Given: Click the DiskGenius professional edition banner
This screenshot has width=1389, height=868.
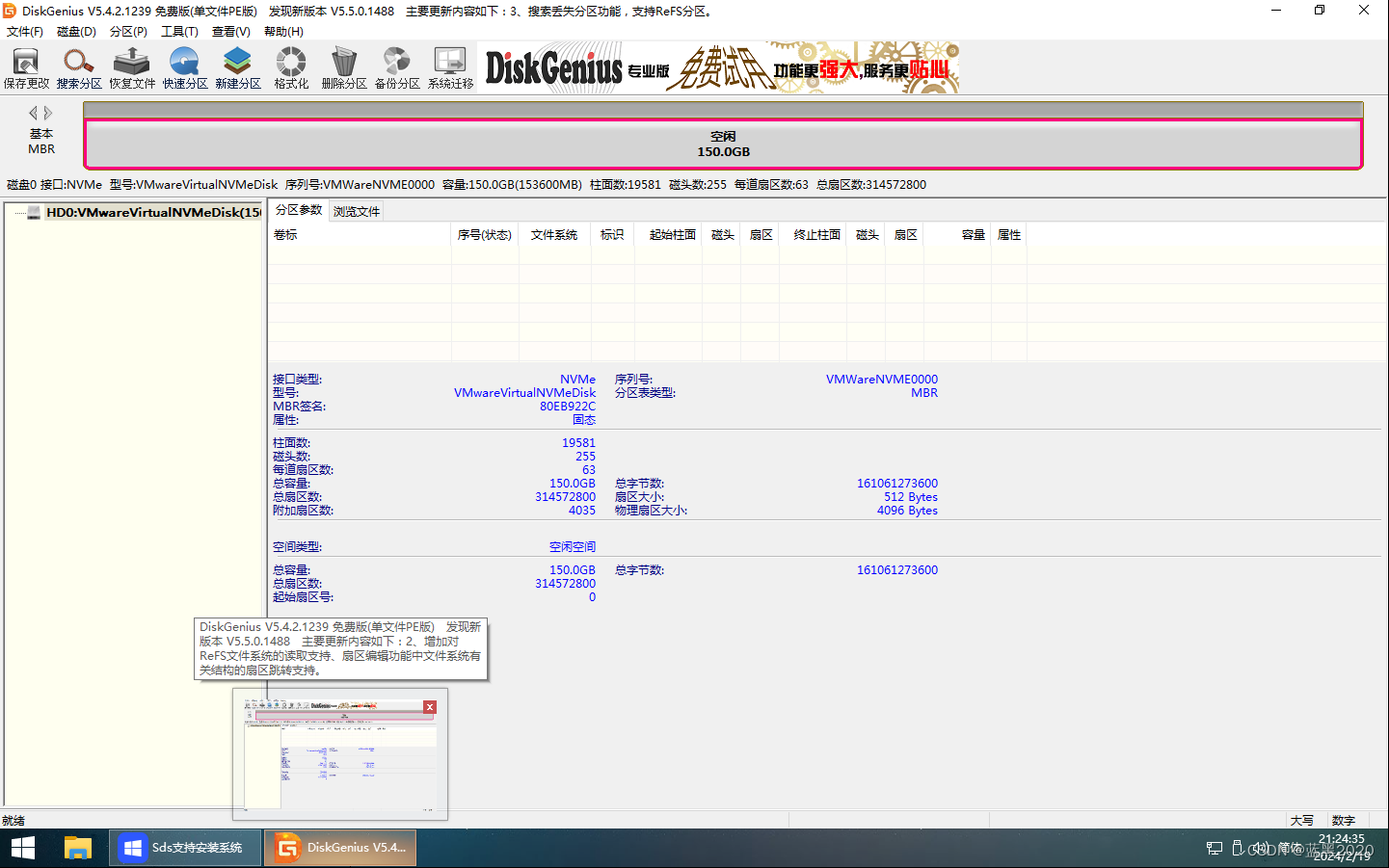Looking at the screenshot, I should [718, 67].
